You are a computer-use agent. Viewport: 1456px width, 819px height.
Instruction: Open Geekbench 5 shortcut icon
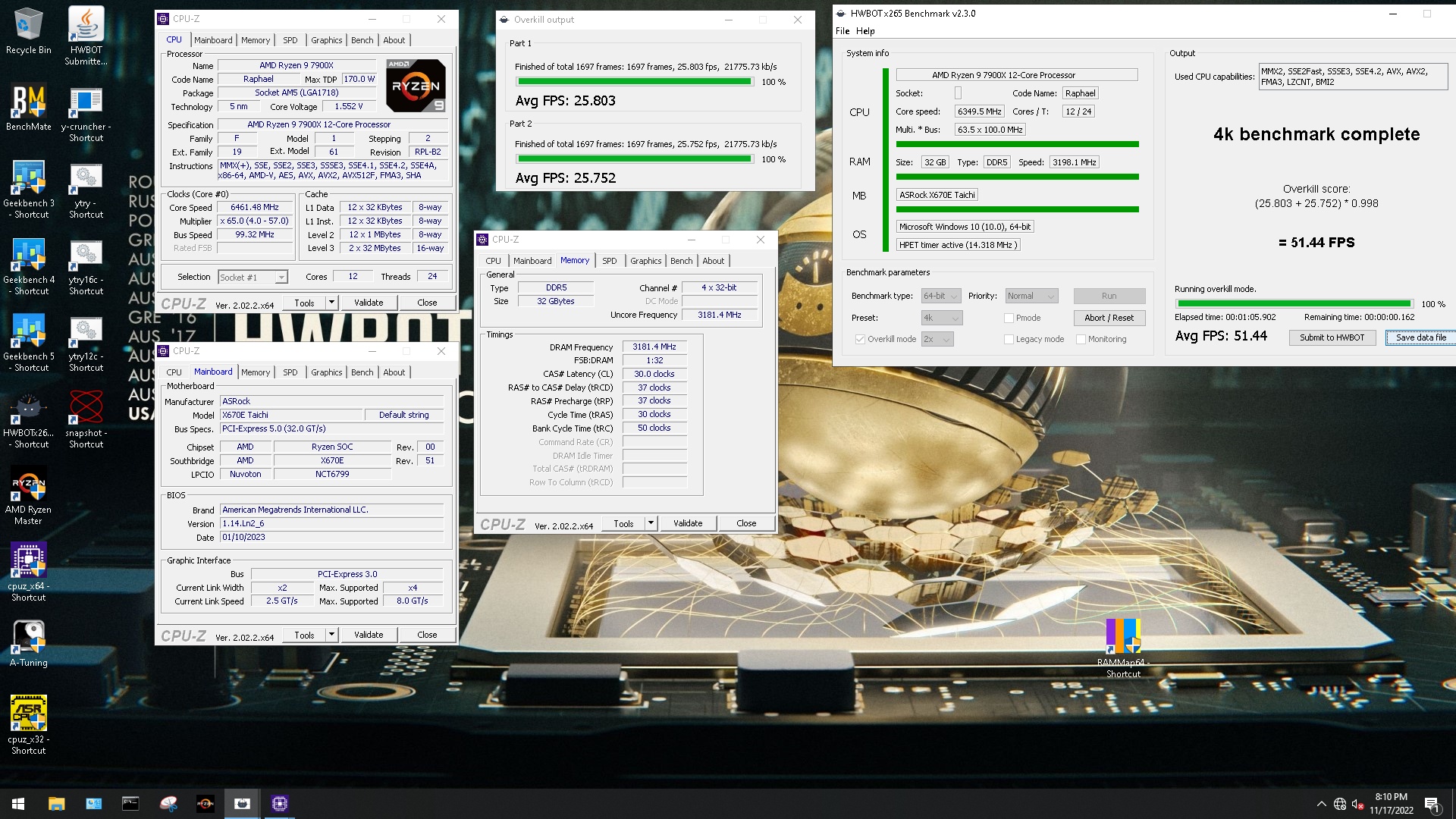29,343
